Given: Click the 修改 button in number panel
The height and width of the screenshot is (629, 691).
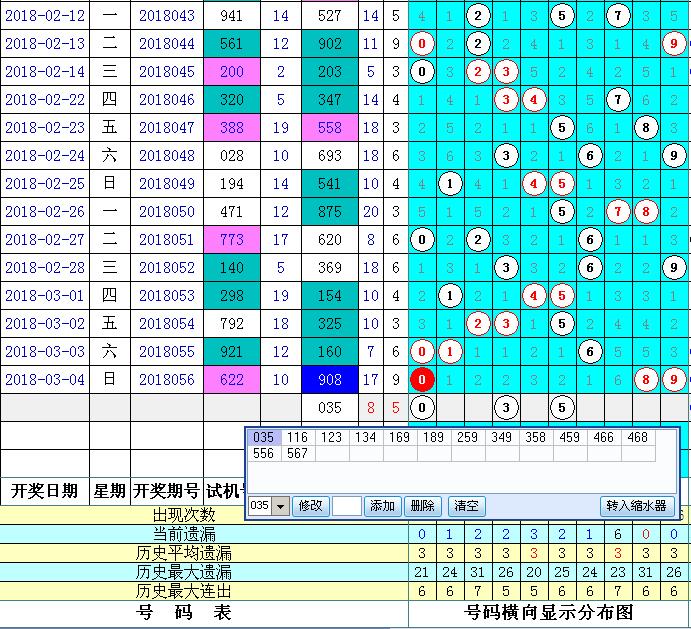Looking at the screenshot, I should pos(311,506).
